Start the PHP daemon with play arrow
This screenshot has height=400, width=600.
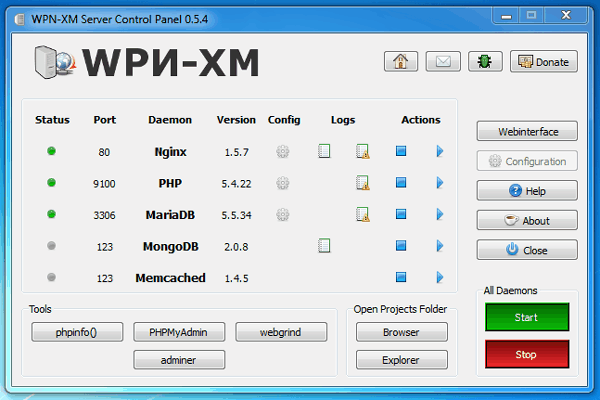click(x=439, y=183)
